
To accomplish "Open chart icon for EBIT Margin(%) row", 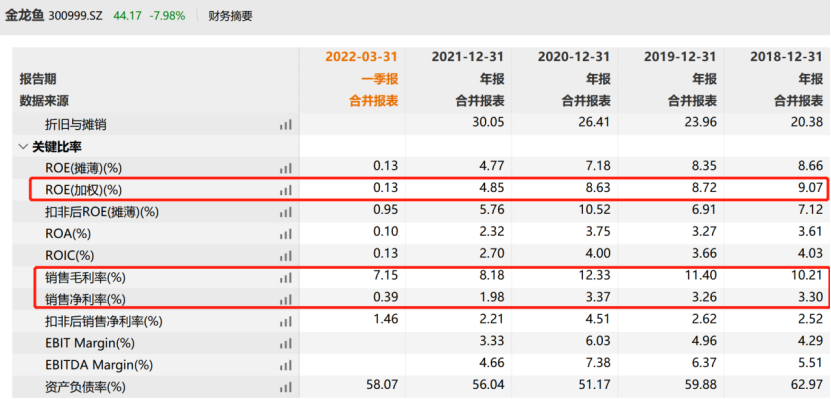I will pos(286,343).
